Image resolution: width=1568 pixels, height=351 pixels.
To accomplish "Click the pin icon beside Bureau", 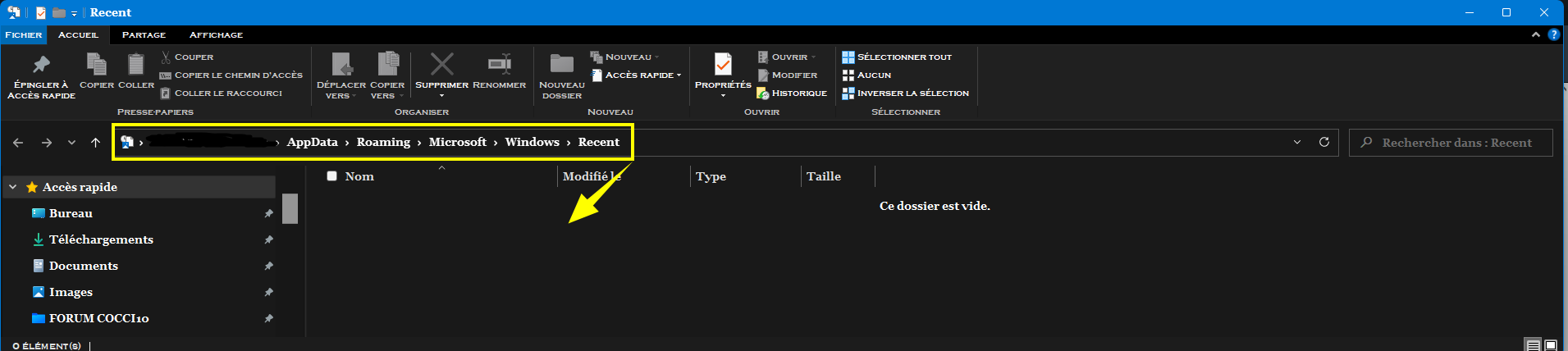I will [268, 213].
